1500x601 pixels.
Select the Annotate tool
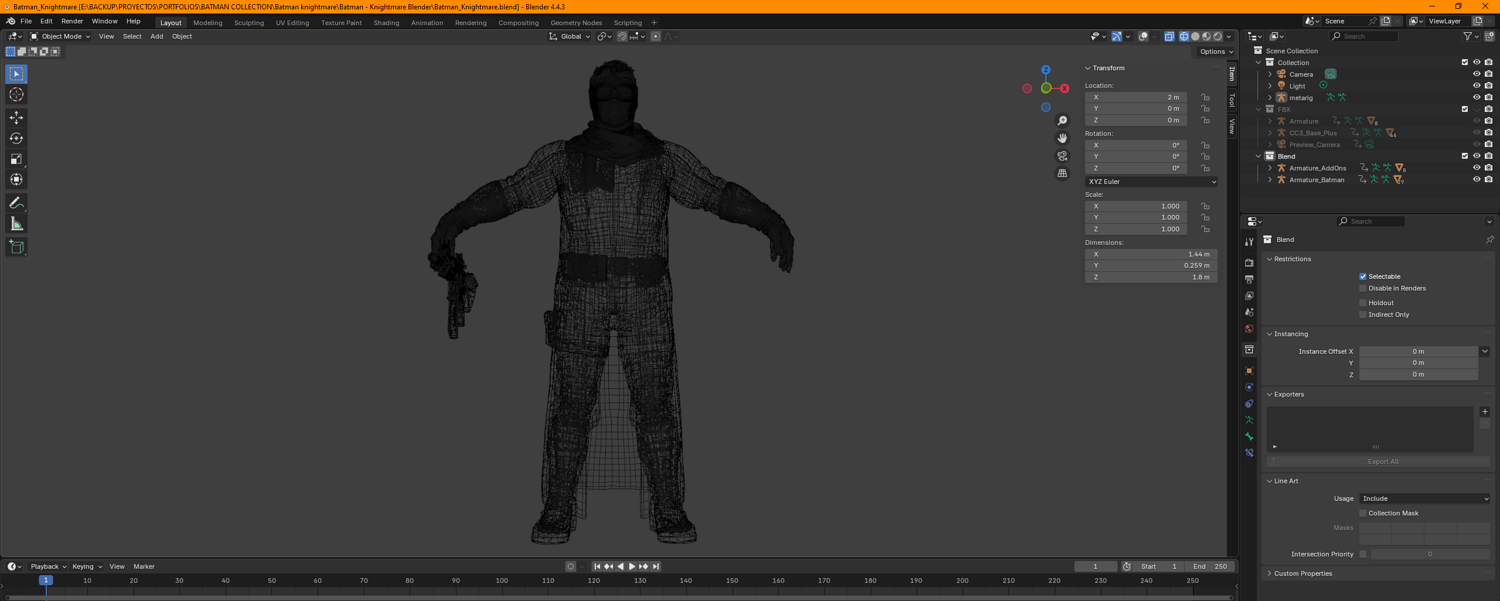click(16, 203)
